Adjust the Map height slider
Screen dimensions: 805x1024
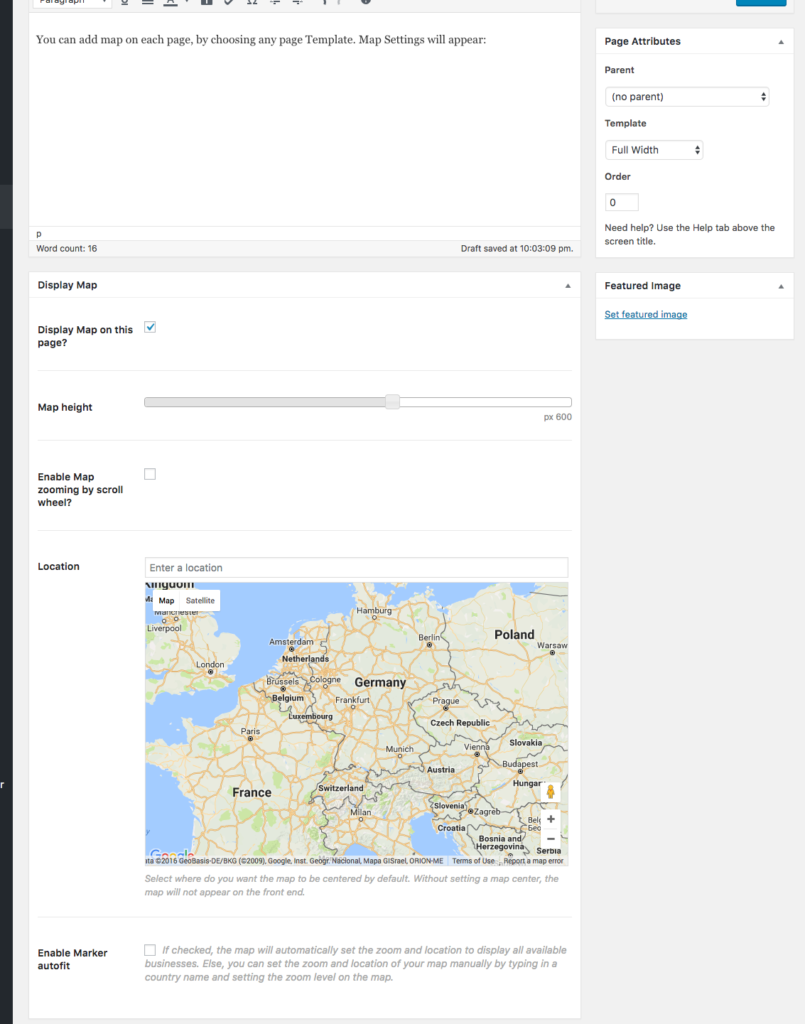click(x=391, y=401)
